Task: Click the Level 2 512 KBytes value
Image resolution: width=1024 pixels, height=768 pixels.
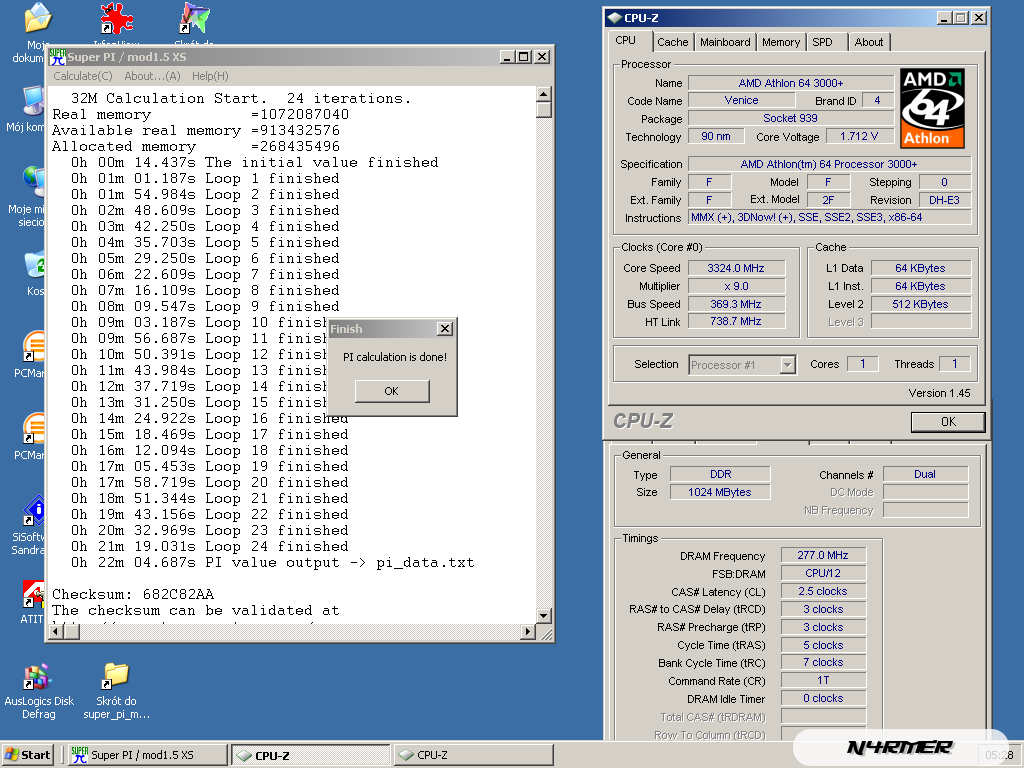Action: 920,304
